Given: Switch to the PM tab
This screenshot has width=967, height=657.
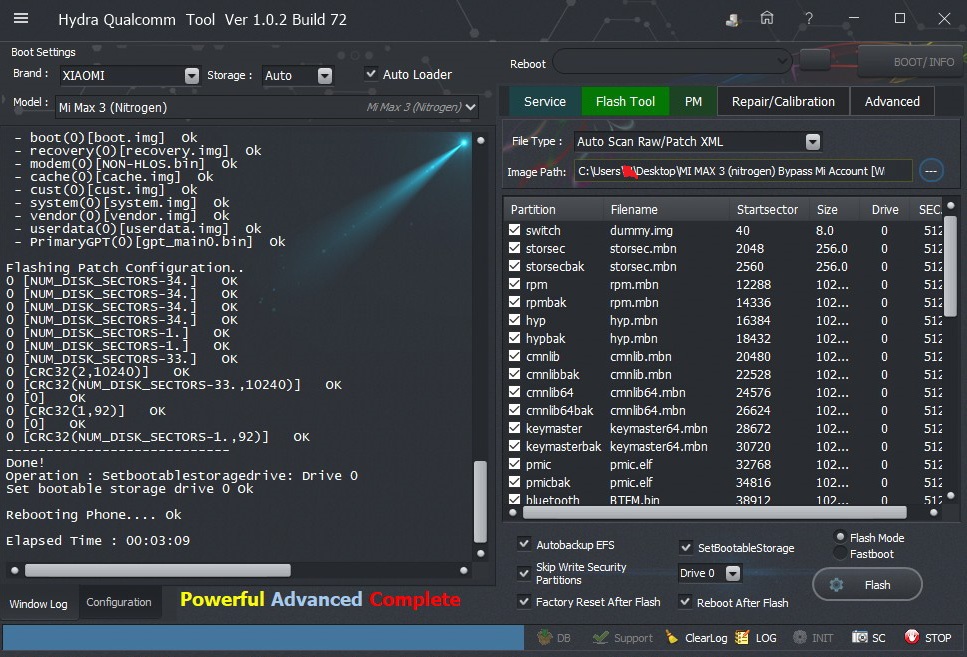Looking at the screenshot, I should [693, 101].
